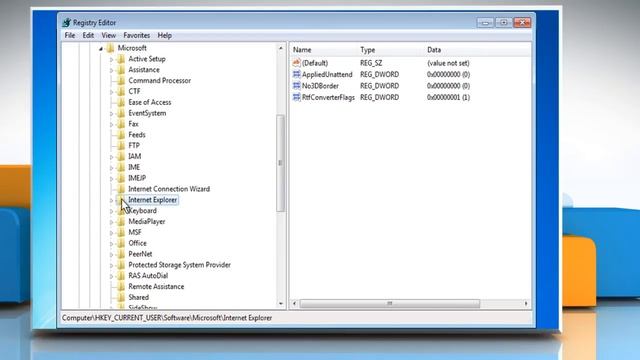Click the registry path in the status bar
Viewport: 640px width, 360px height.
point(167,318)
